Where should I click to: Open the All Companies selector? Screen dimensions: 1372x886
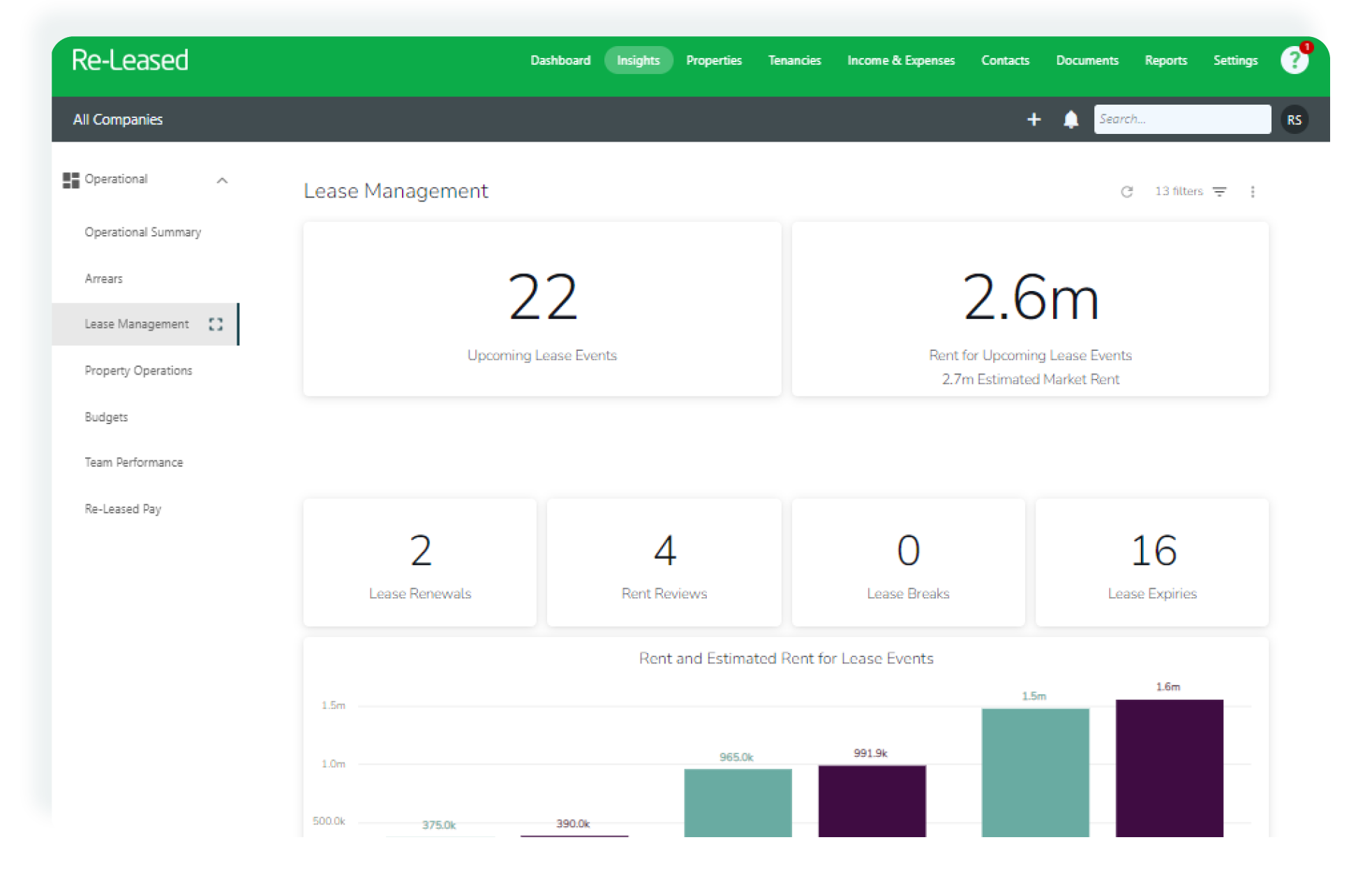point(118,120)
